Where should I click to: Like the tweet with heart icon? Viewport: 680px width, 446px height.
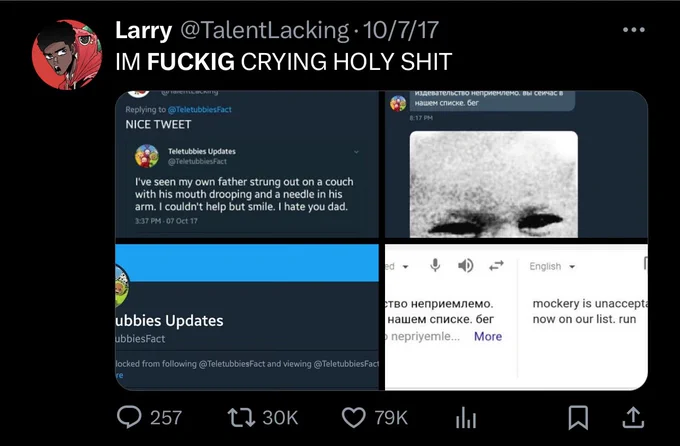pos(354,417)
